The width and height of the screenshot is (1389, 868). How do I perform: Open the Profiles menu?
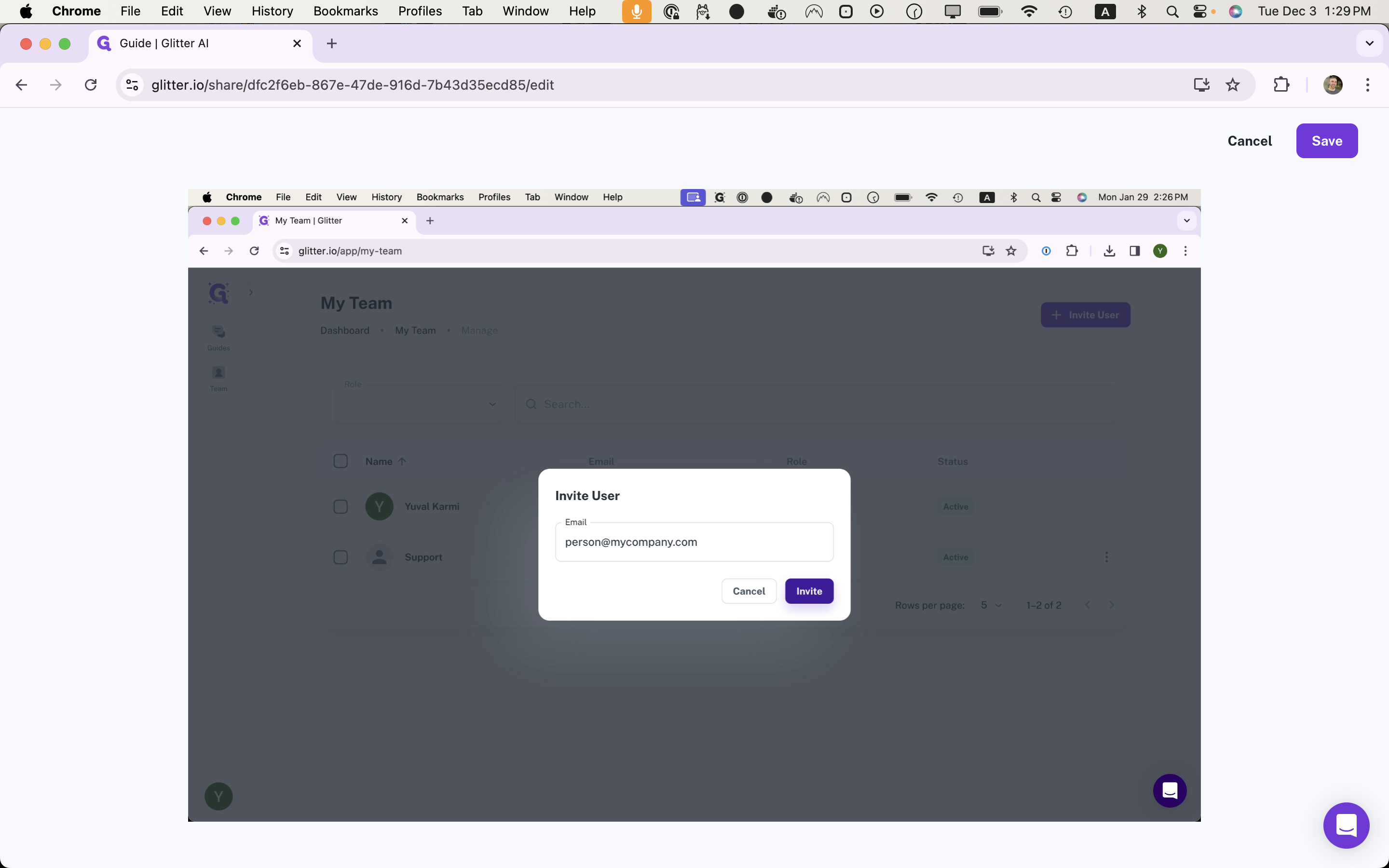pos(420,11)
